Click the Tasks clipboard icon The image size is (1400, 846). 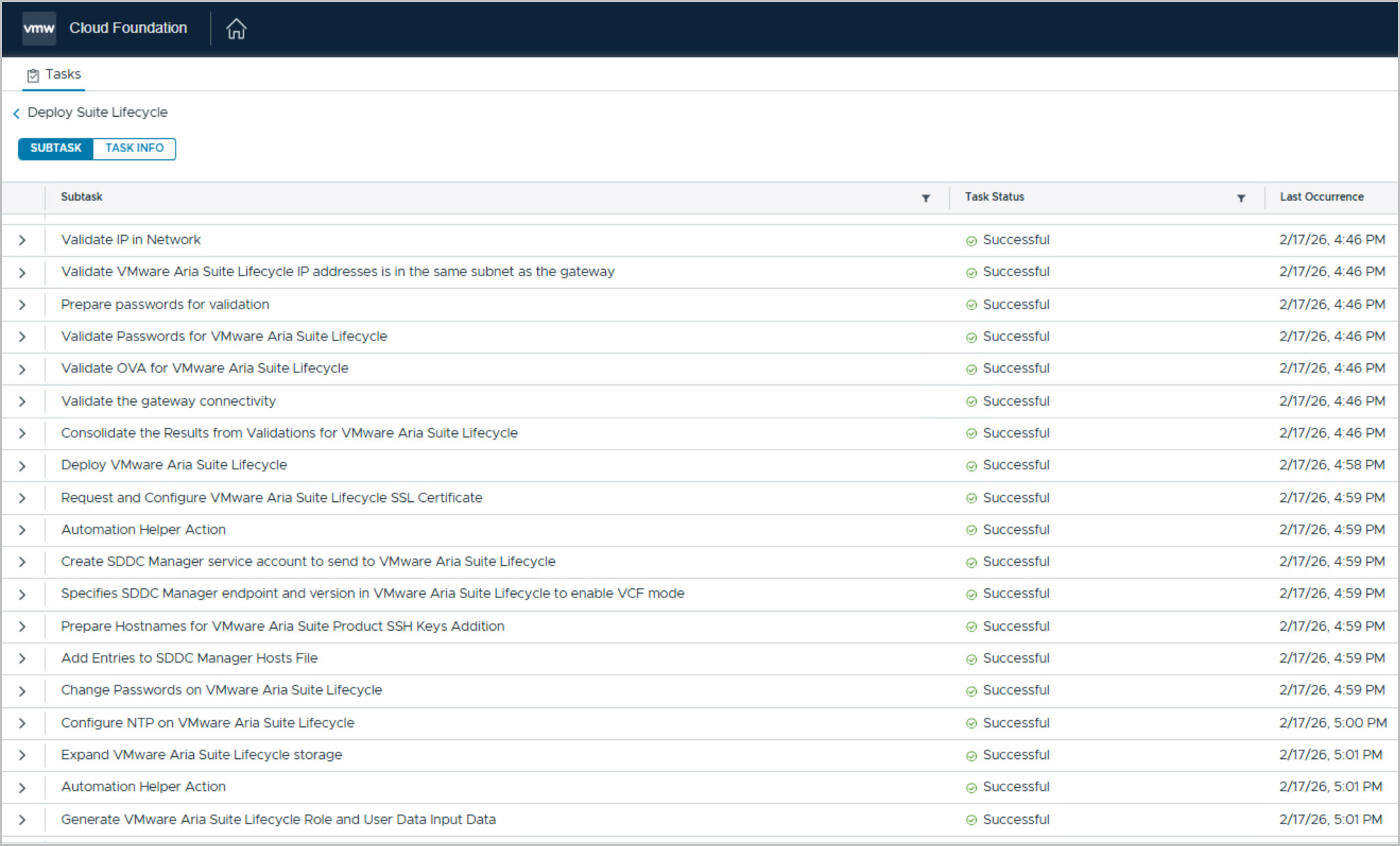33,75
